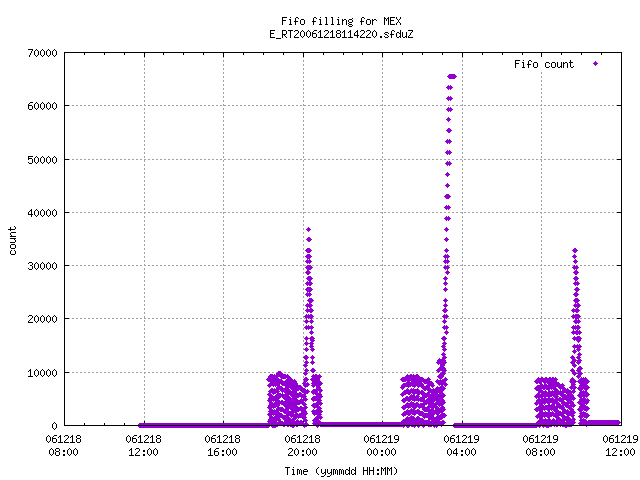Click the x-axis tick '061219 04:00'

coord(462,446)
